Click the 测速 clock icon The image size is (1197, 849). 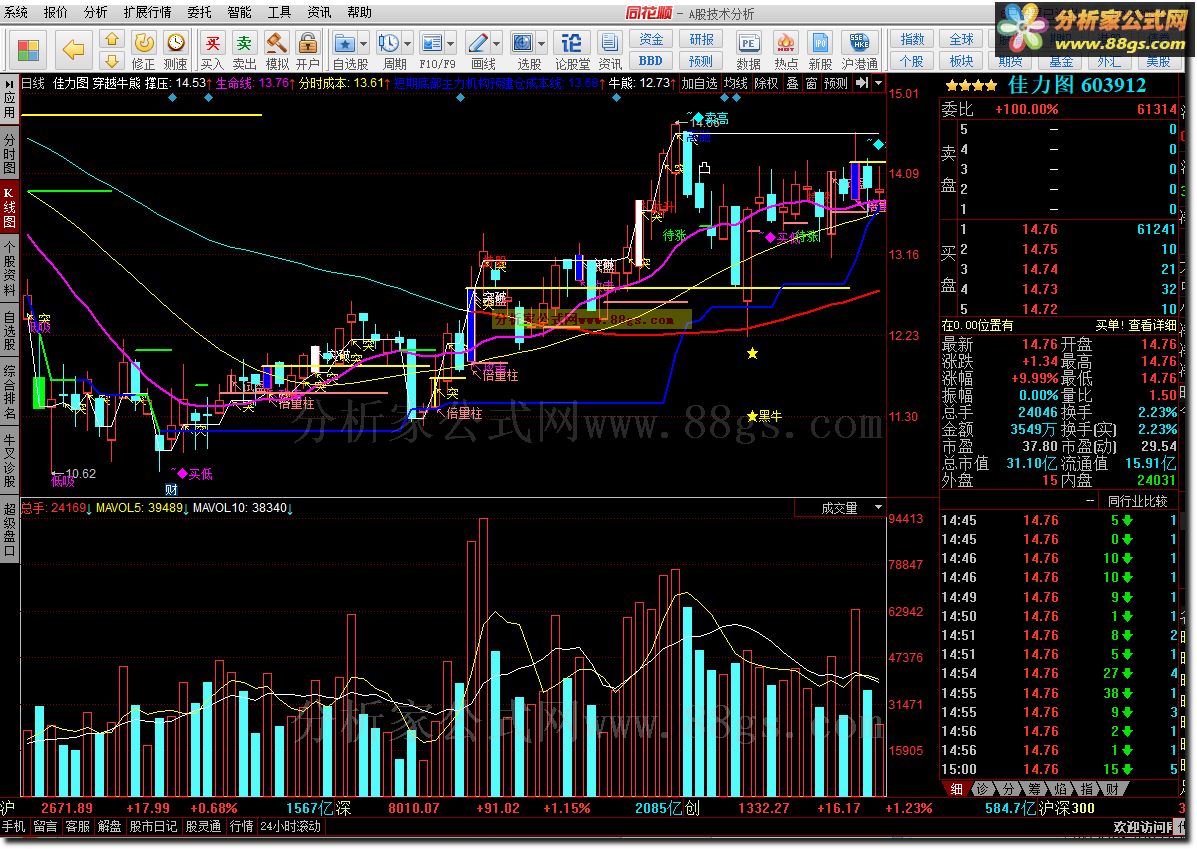pos(176,43)
